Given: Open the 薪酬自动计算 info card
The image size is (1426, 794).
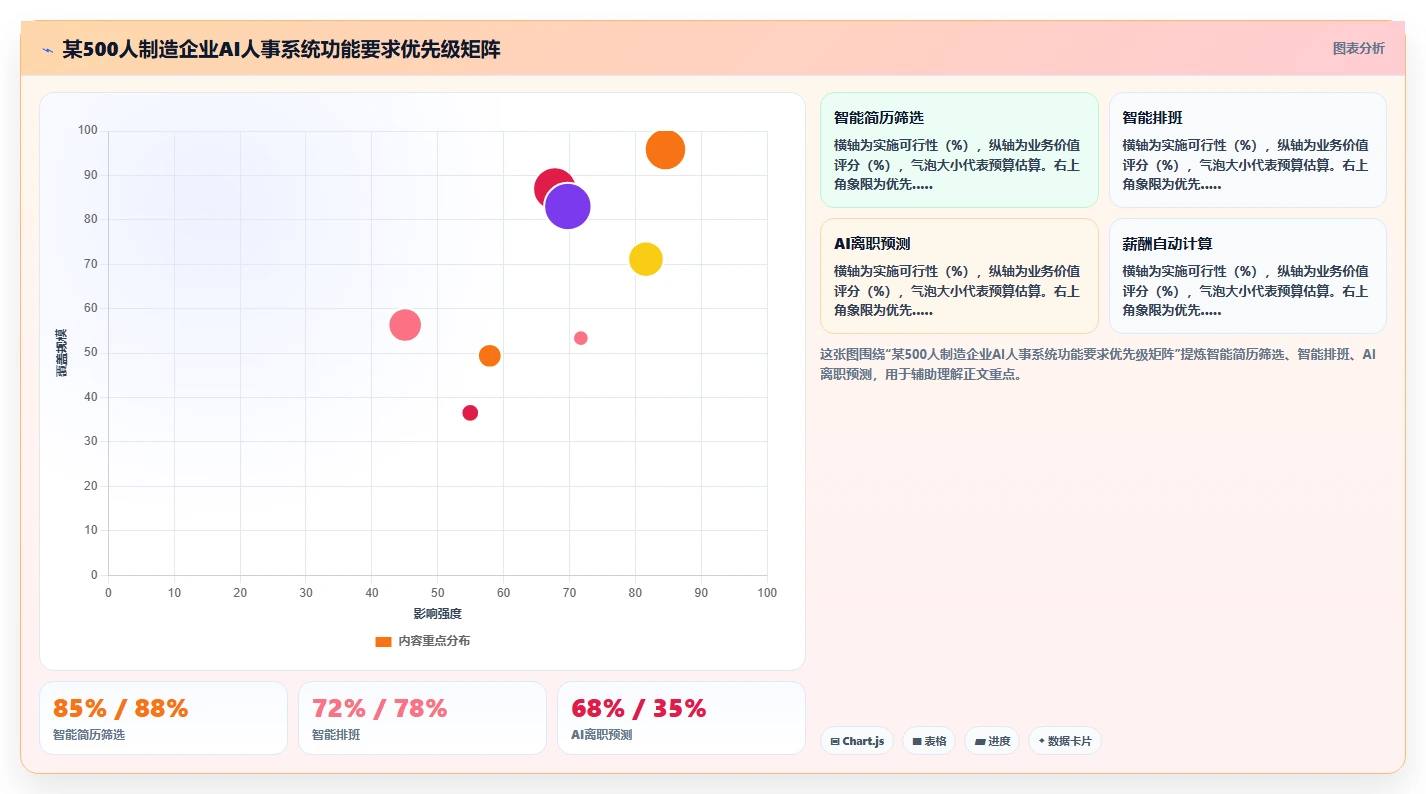Looking at the screenshot, I should point(1247,276).
